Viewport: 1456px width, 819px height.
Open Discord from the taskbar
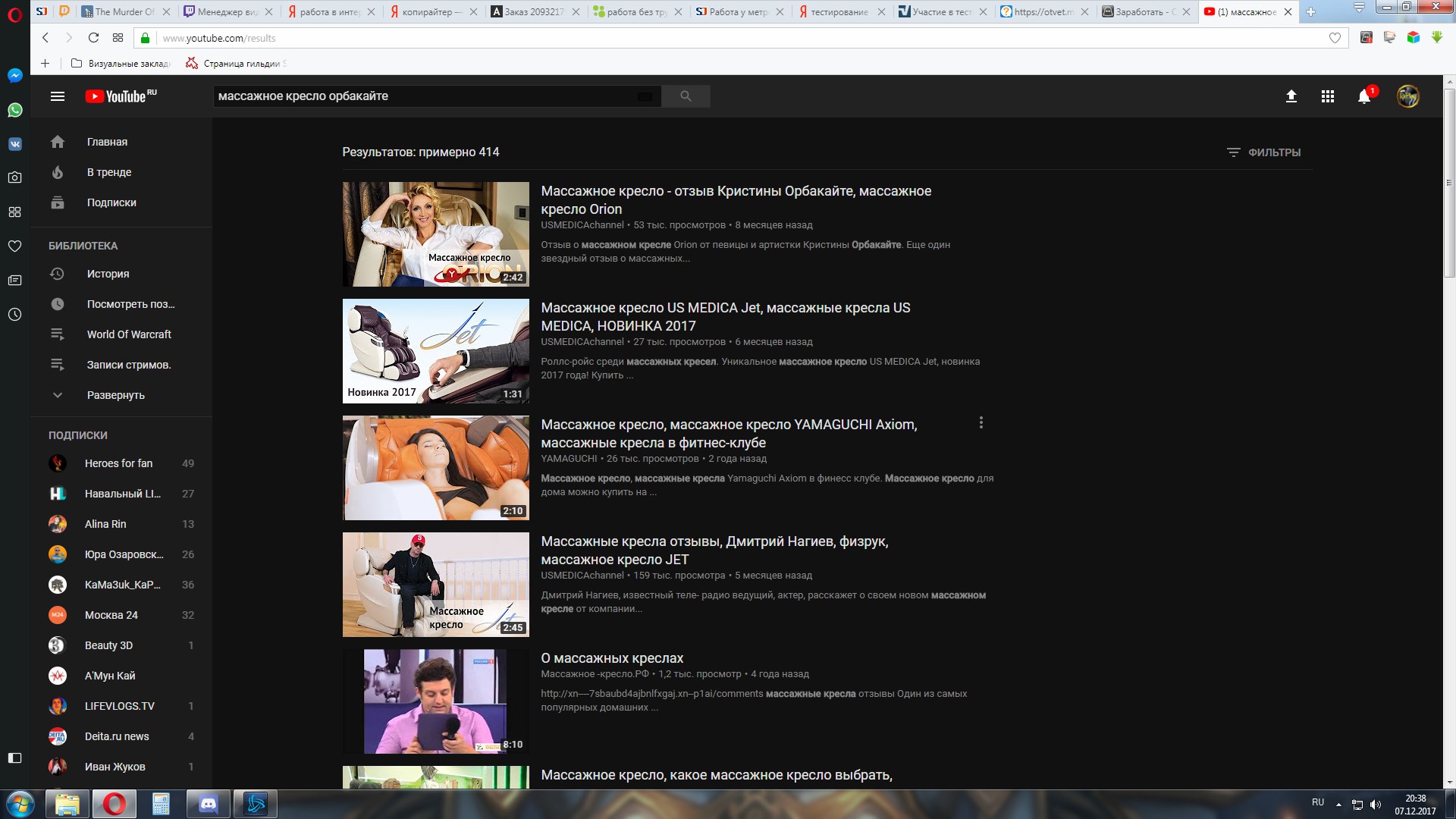coord(208,804)
